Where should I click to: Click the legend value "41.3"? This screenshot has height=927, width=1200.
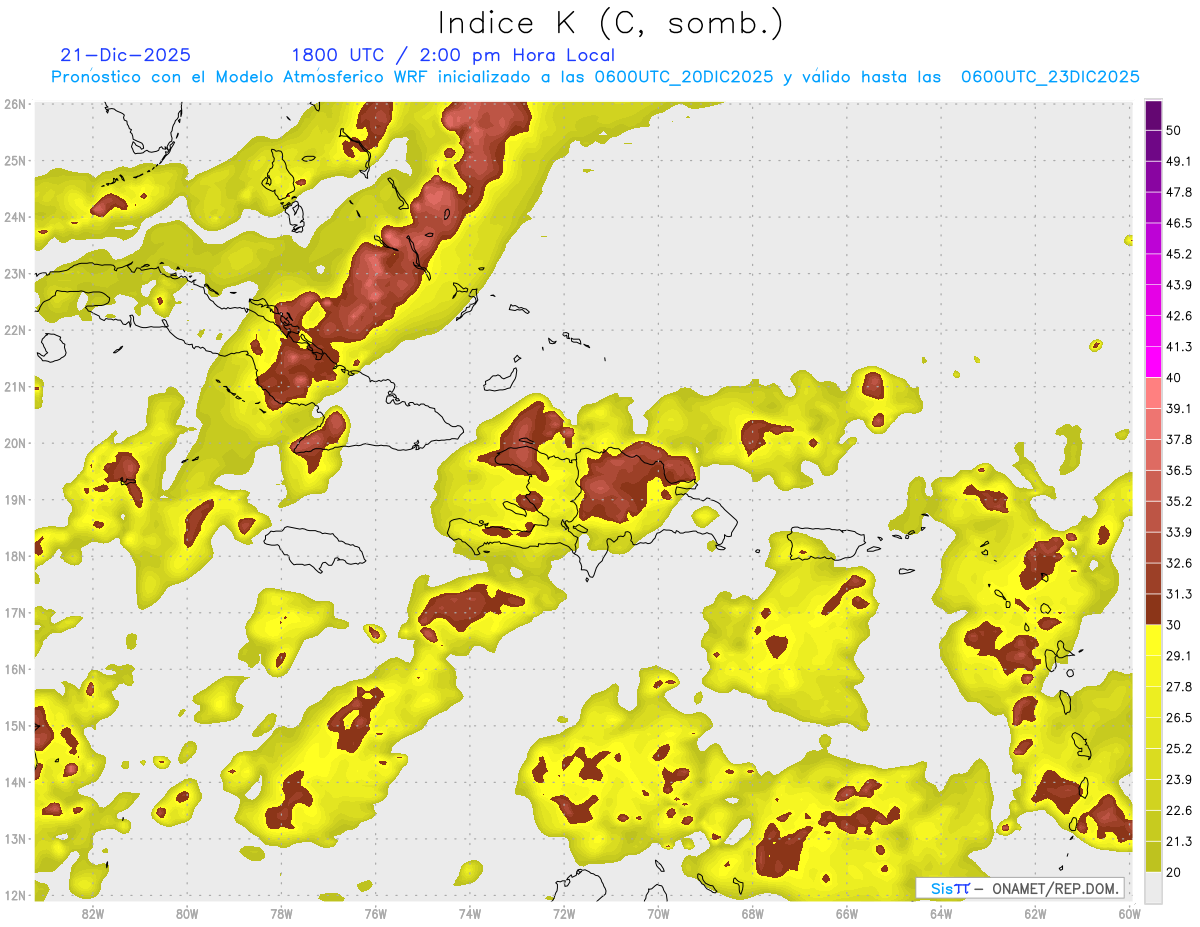pyautogui.click(x=1178, y=347)
